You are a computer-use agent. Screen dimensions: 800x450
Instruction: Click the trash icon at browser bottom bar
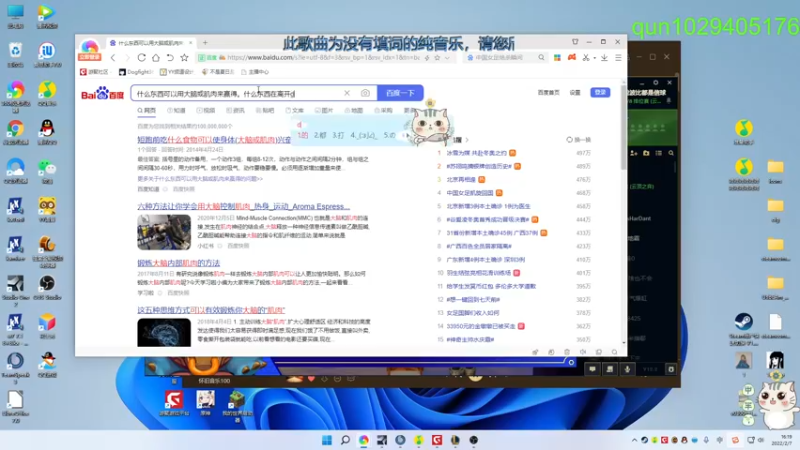tap(567, 352)
